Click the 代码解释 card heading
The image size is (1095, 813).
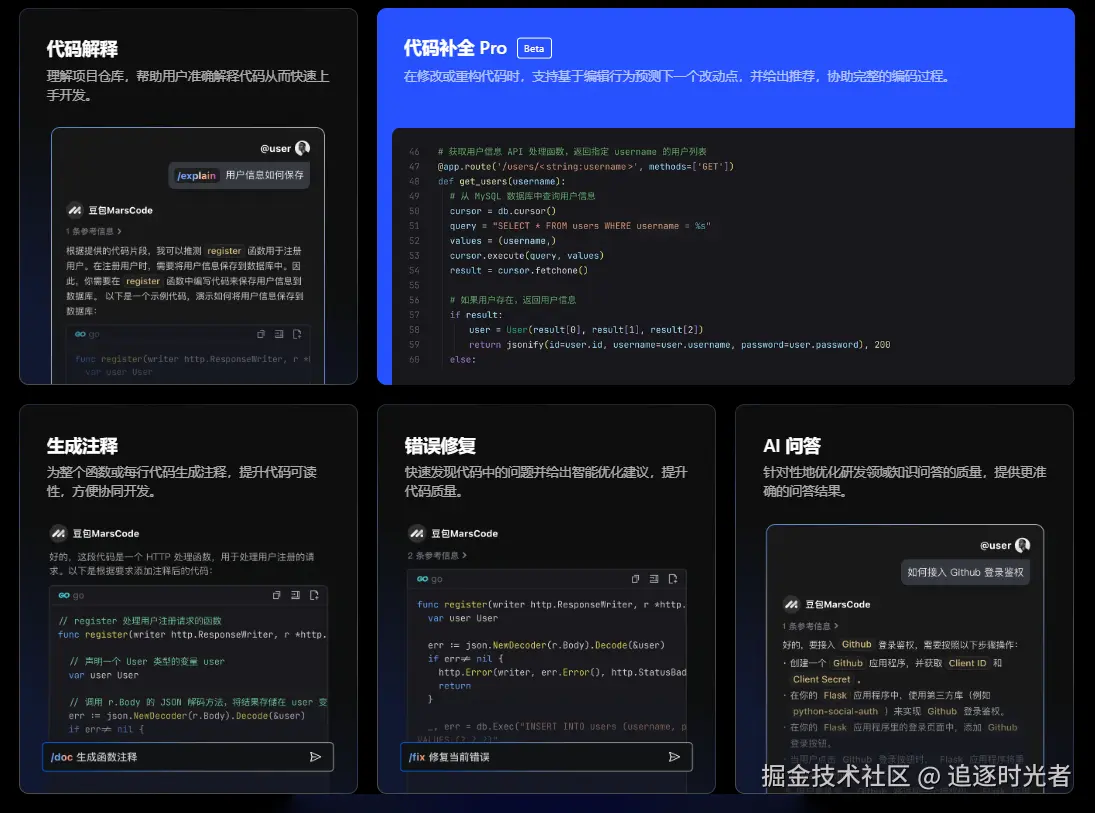click(x=82, y=49)
